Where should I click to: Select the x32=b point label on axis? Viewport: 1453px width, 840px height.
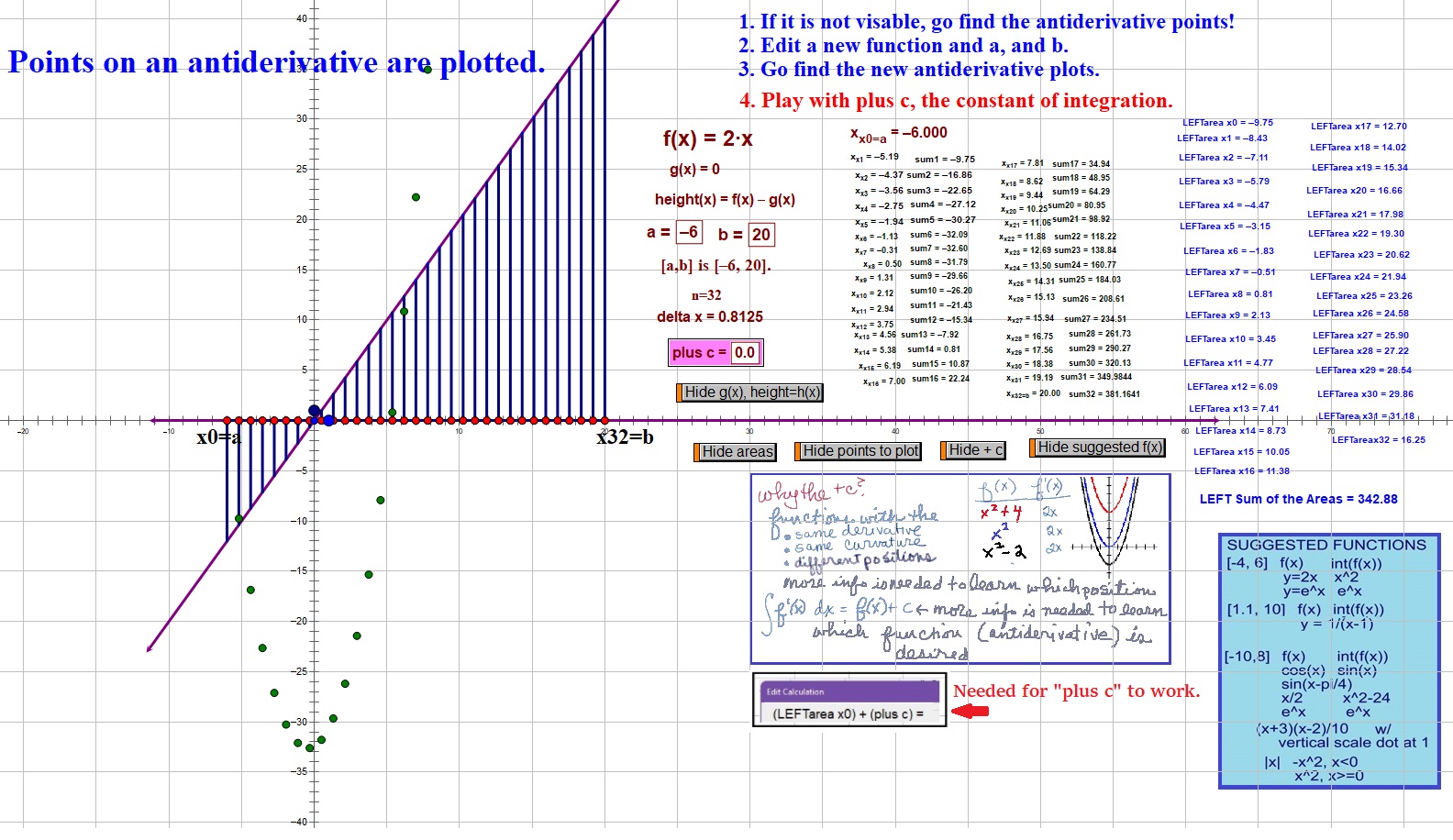point(625,437)
